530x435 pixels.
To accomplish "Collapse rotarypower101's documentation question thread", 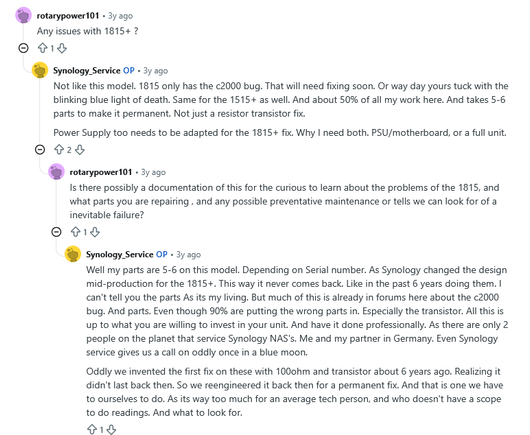I will coord(56,232).
